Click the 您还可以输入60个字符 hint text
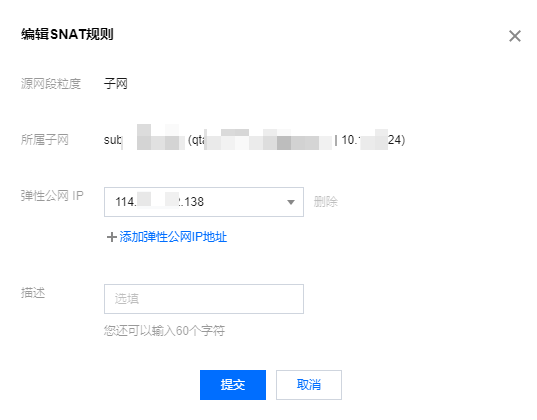The width and height of the screenshot is (537, 420). (x=164, y=331)
